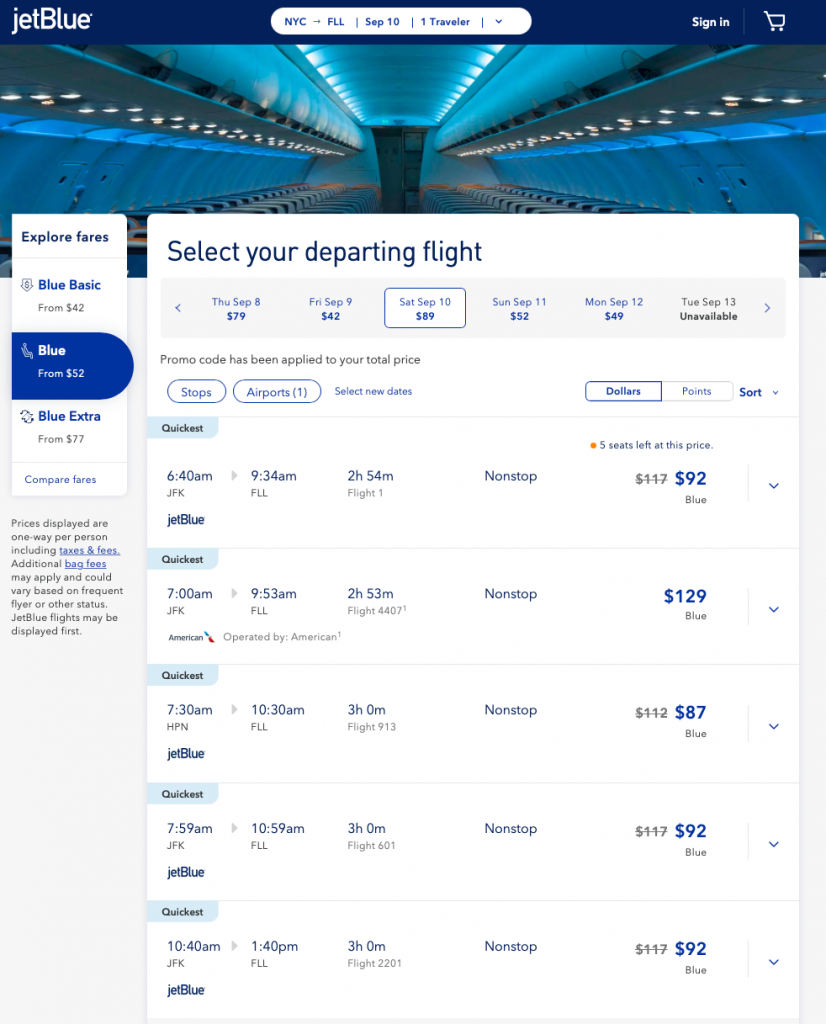Advance dates with right arrow
The width and height of the screenshot is (826, 1024).
click(767, 308)
